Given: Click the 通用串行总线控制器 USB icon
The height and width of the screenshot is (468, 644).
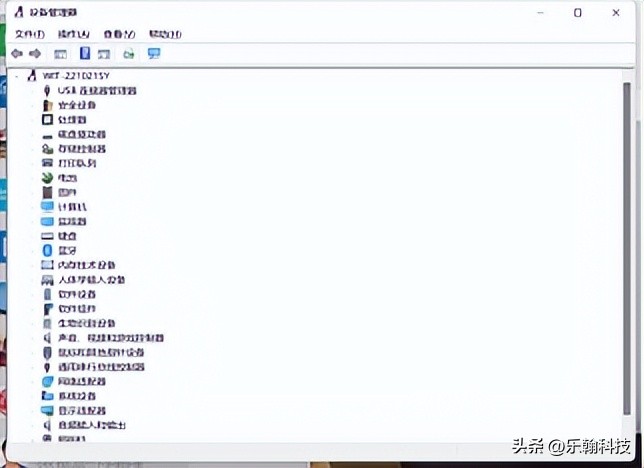Looking at the screenshot, I should pyautogui.click(x=47, y=367).
